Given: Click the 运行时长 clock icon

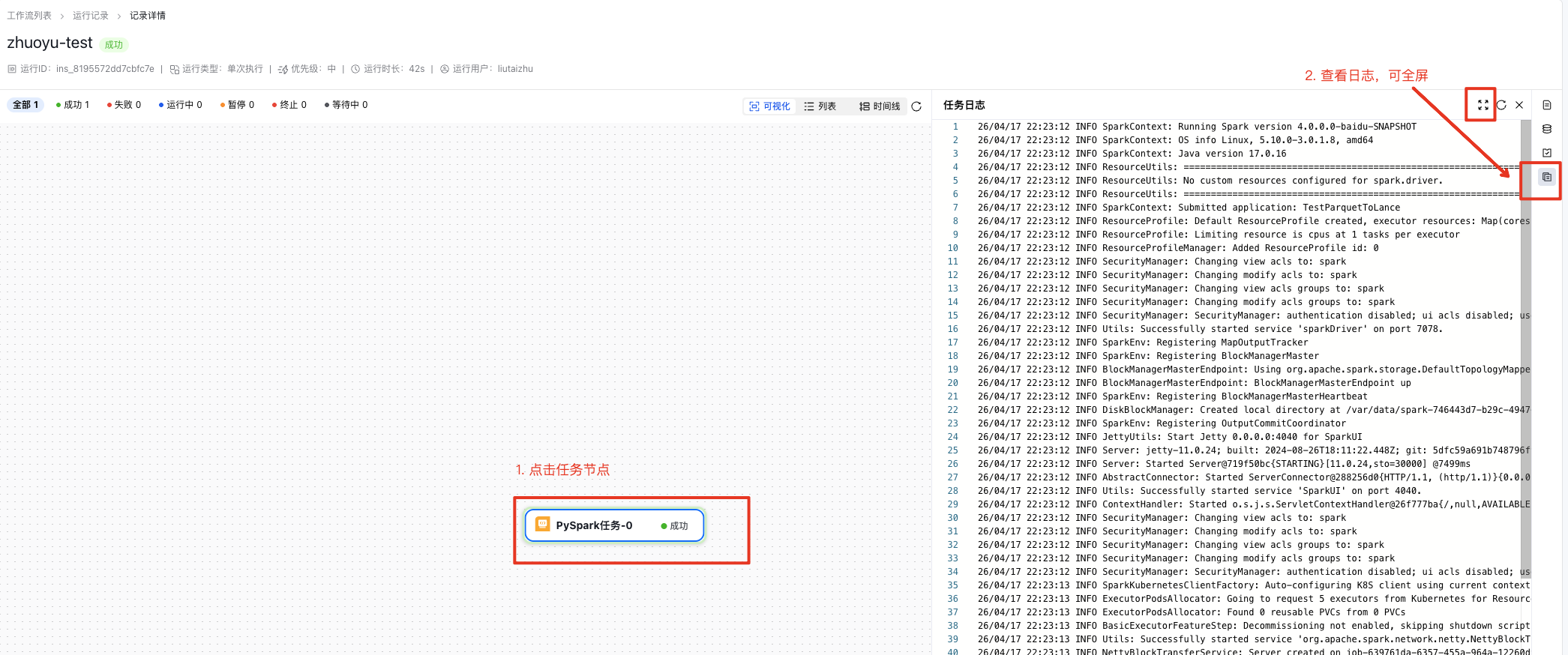Looking at the screenshot, I should click(x=355, y=69).
